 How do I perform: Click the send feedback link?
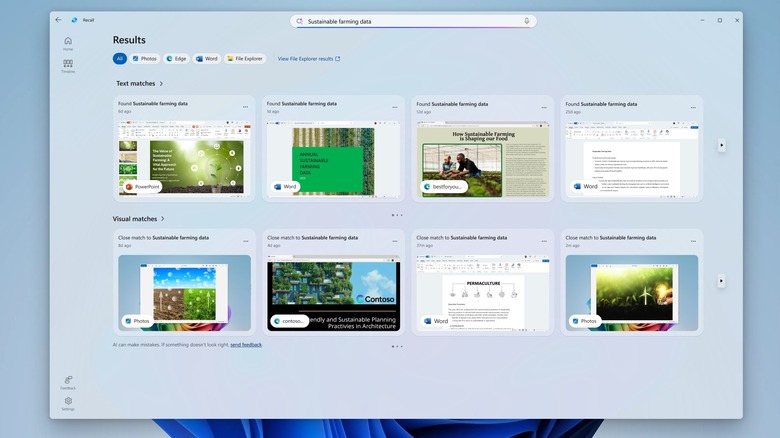pyautogui.click(x=246, y=345)
